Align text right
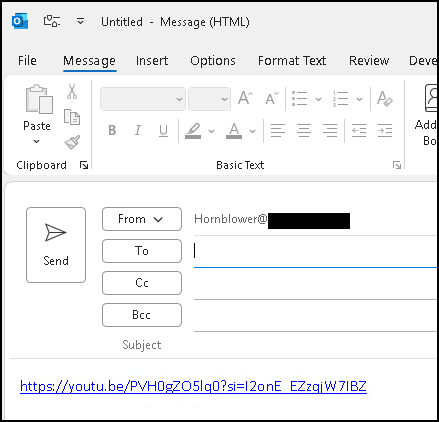Viewport: 439px width, 422px height. pos(330,130)
